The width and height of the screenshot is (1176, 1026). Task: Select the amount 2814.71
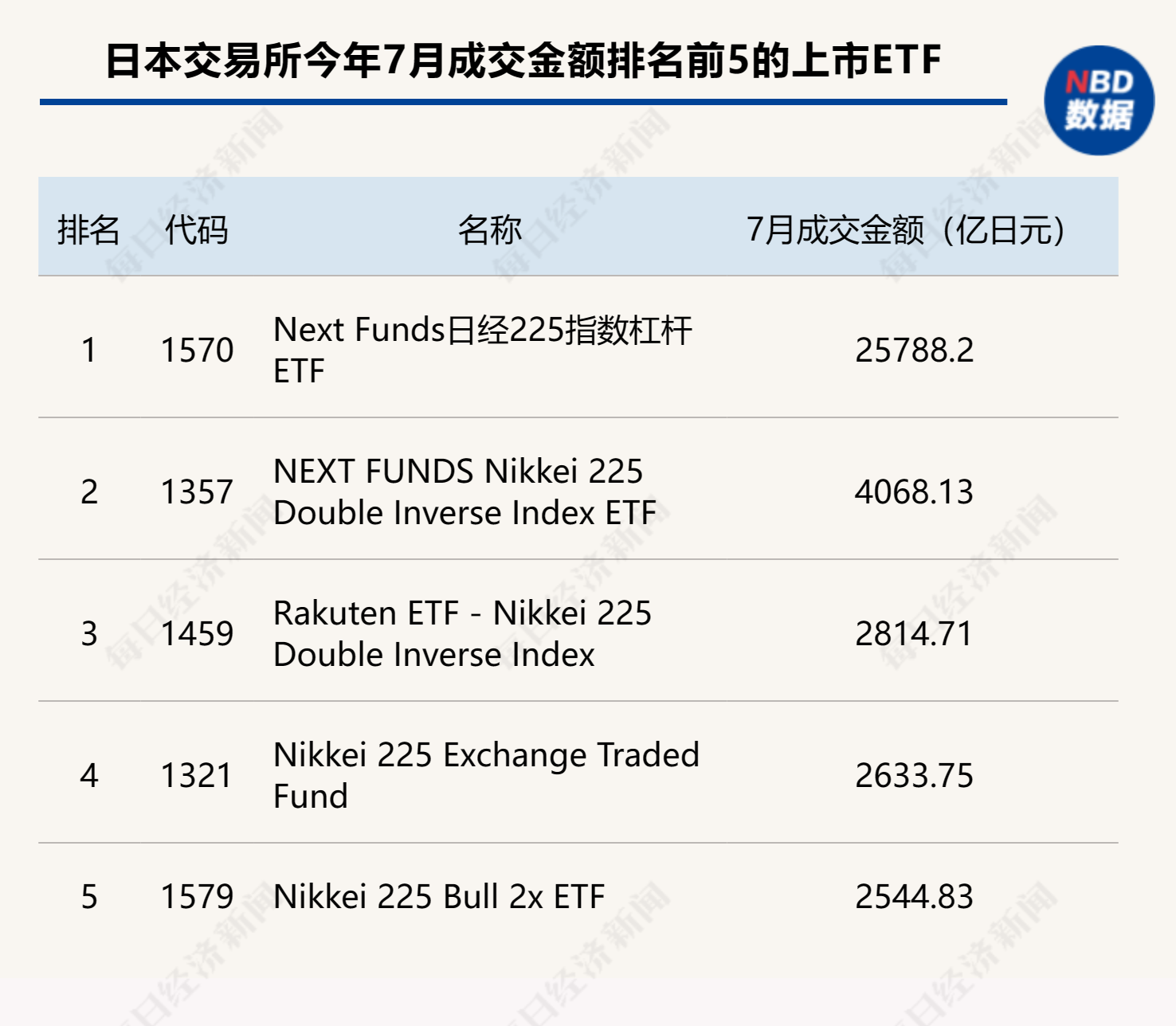[915, 634]
